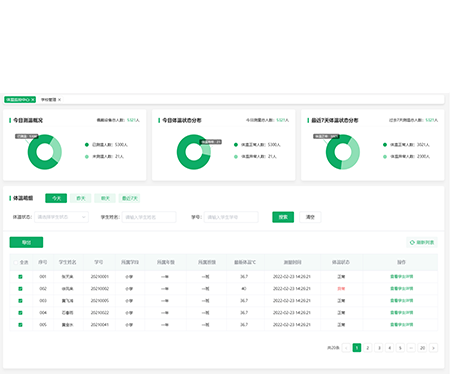Viewport: 450px width, 374px height.
Task: Switch to the 学校管理 page tab
Action: (48, 100)
